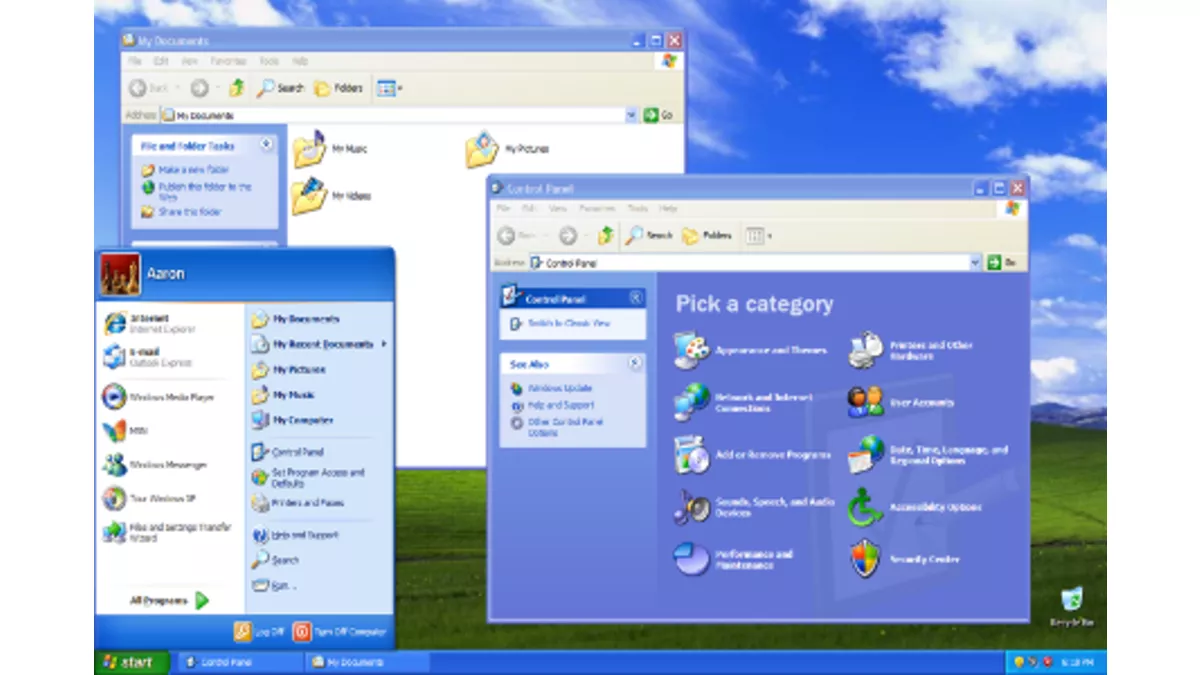Viewport: 1200px width, 675px height.
Task: Open Recycle Bin on desktop
Action: 1072,599
